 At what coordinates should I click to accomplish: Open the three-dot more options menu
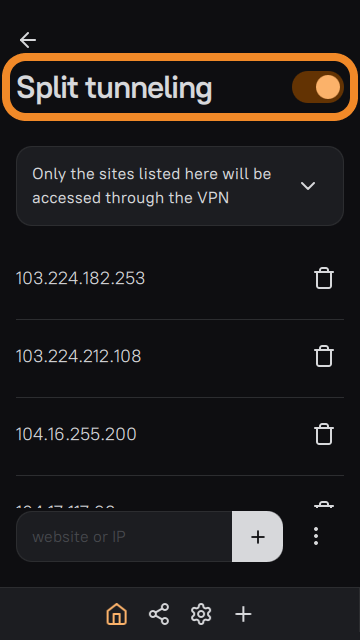click(x=316, y=536)
